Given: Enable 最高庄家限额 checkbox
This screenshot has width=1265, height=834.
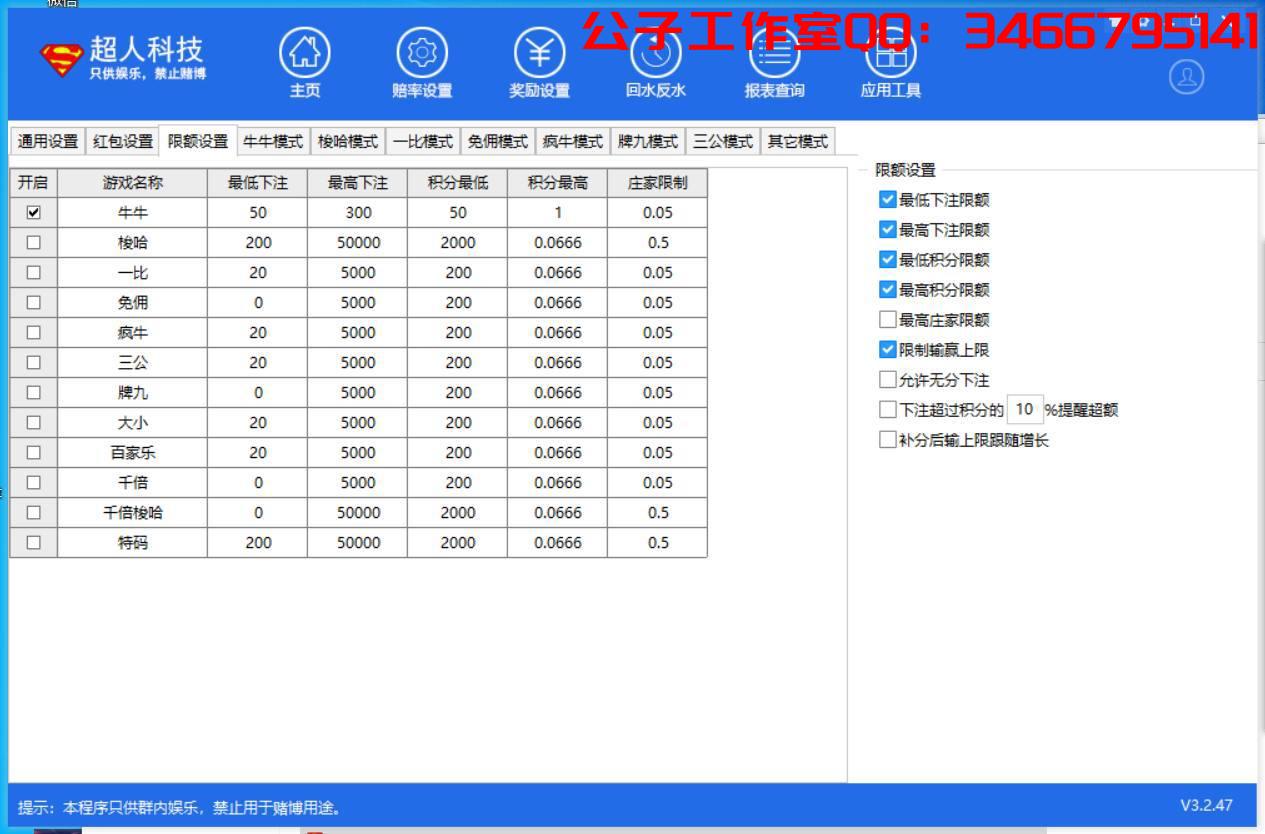Looking at the screenshot, I should point(888,320).
